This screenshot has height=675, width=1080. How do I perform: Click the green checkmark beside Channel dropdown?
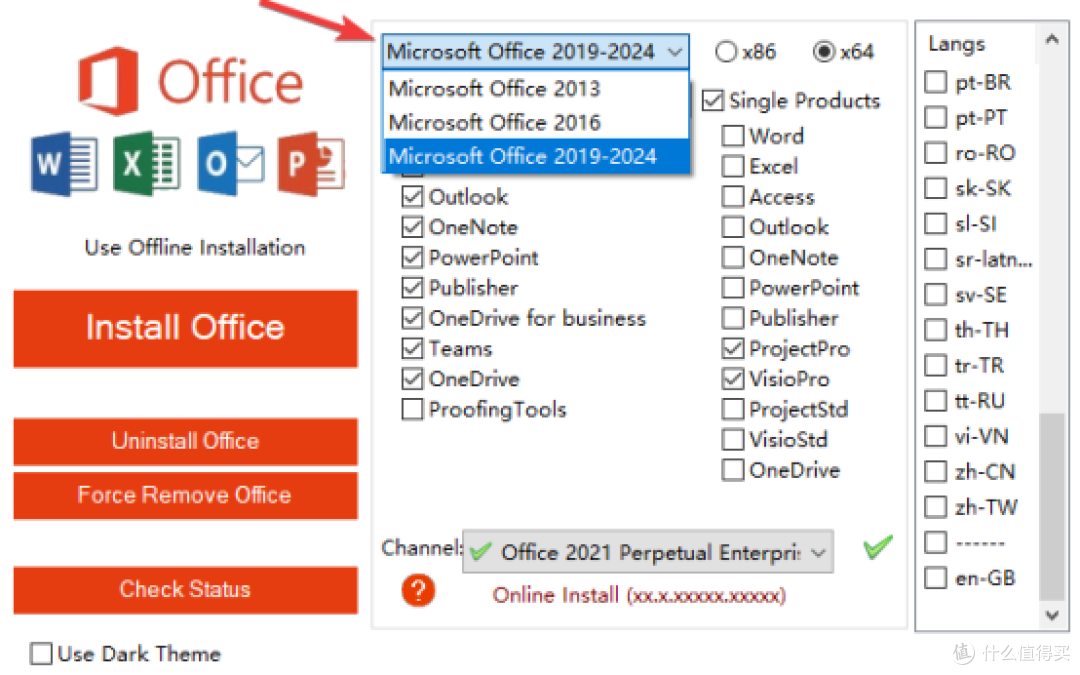(x=878, y=548)
